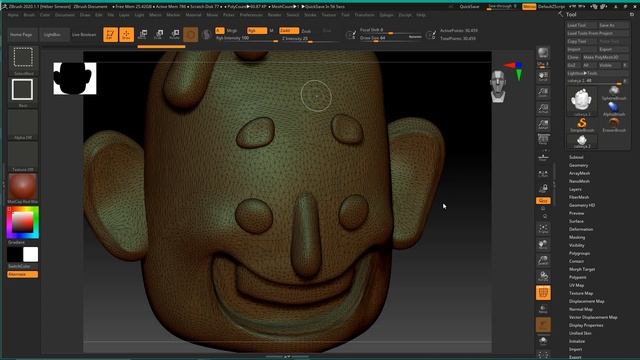Open the Brush menu
Screen dimensions: 640x360
29,15
